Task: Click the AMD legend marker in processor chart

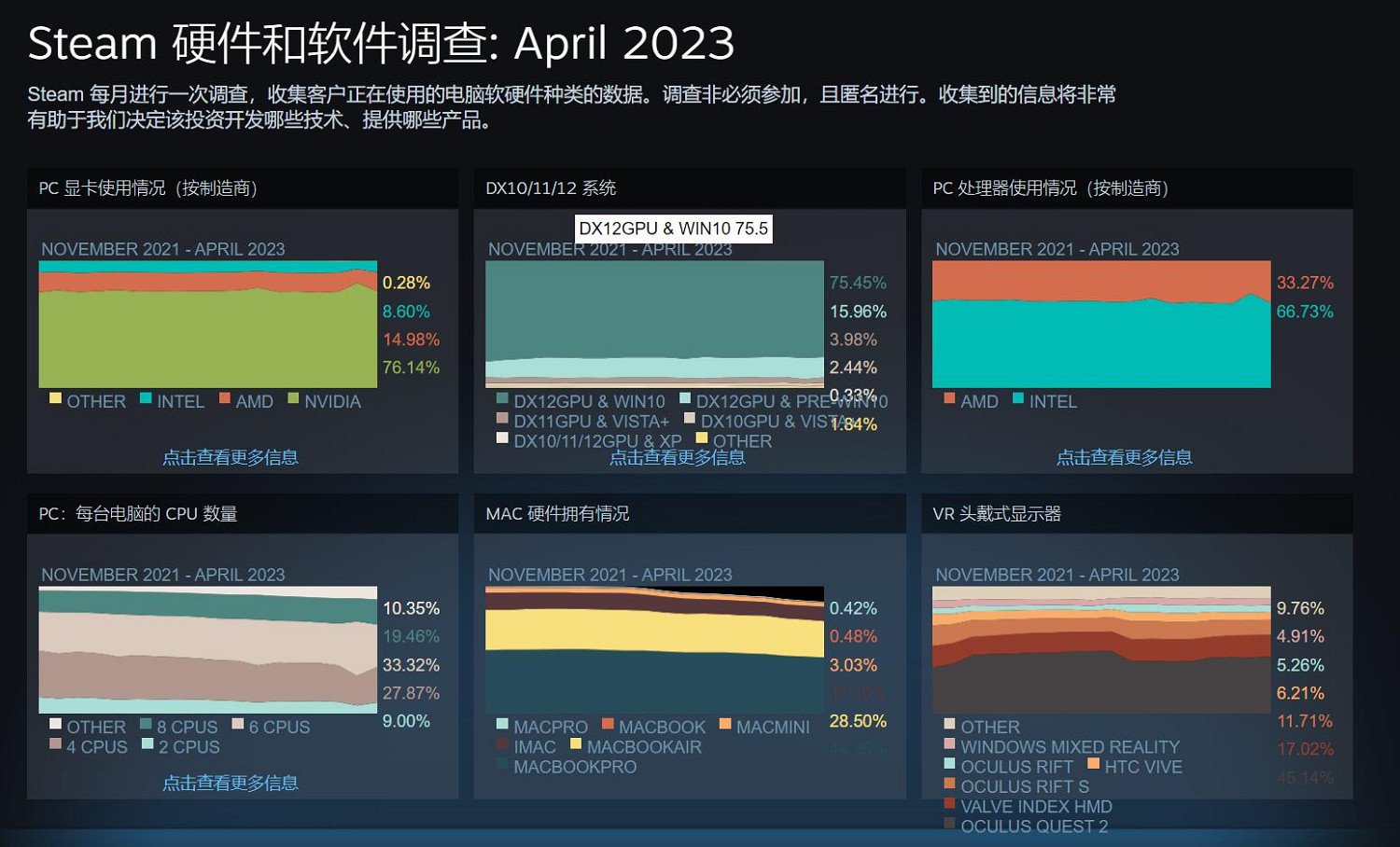Action: [948, 399]
